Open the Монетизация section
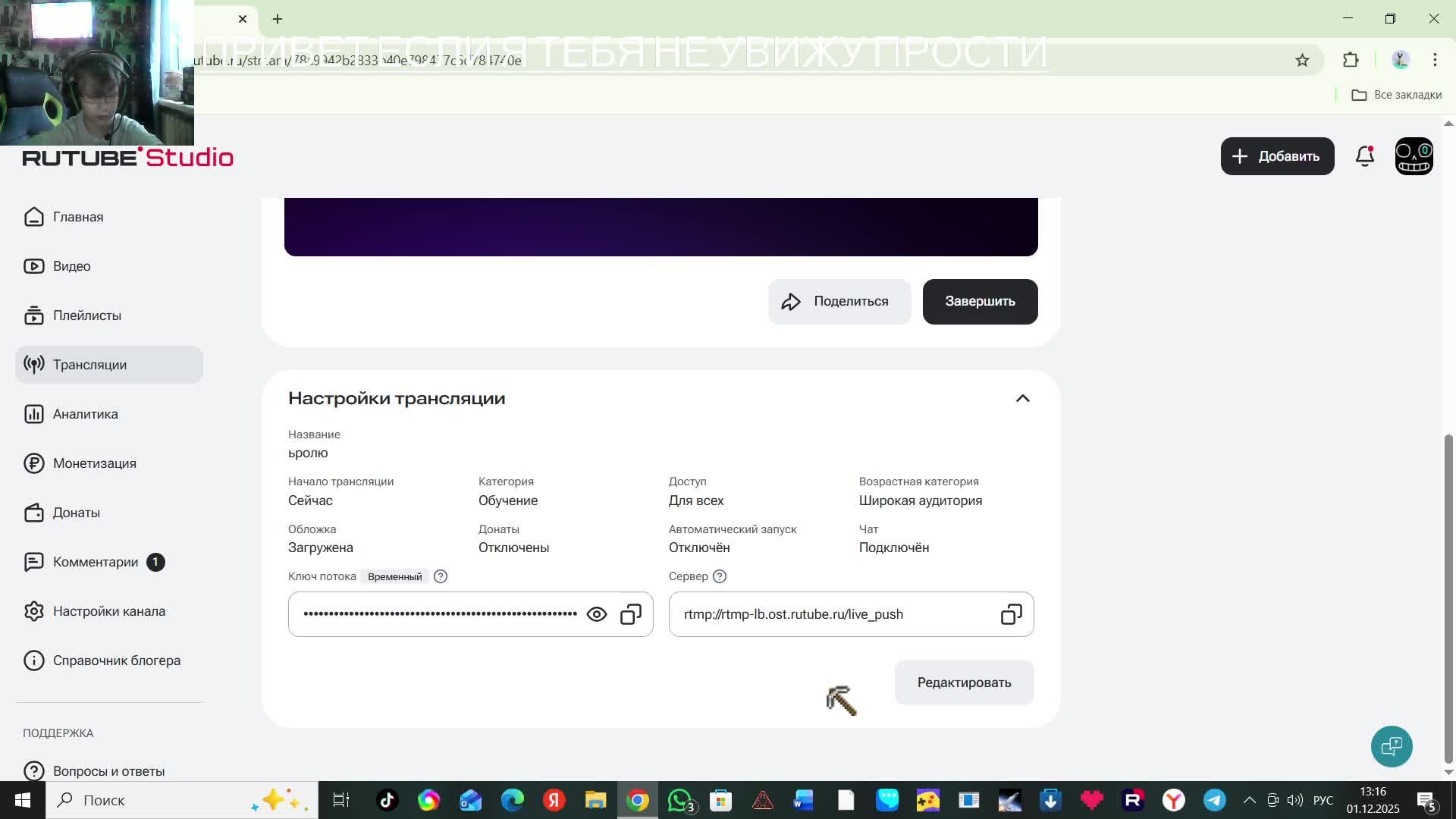Image resolution: width=1456 pixels, height=819 pixels. [x=94, y=463]
